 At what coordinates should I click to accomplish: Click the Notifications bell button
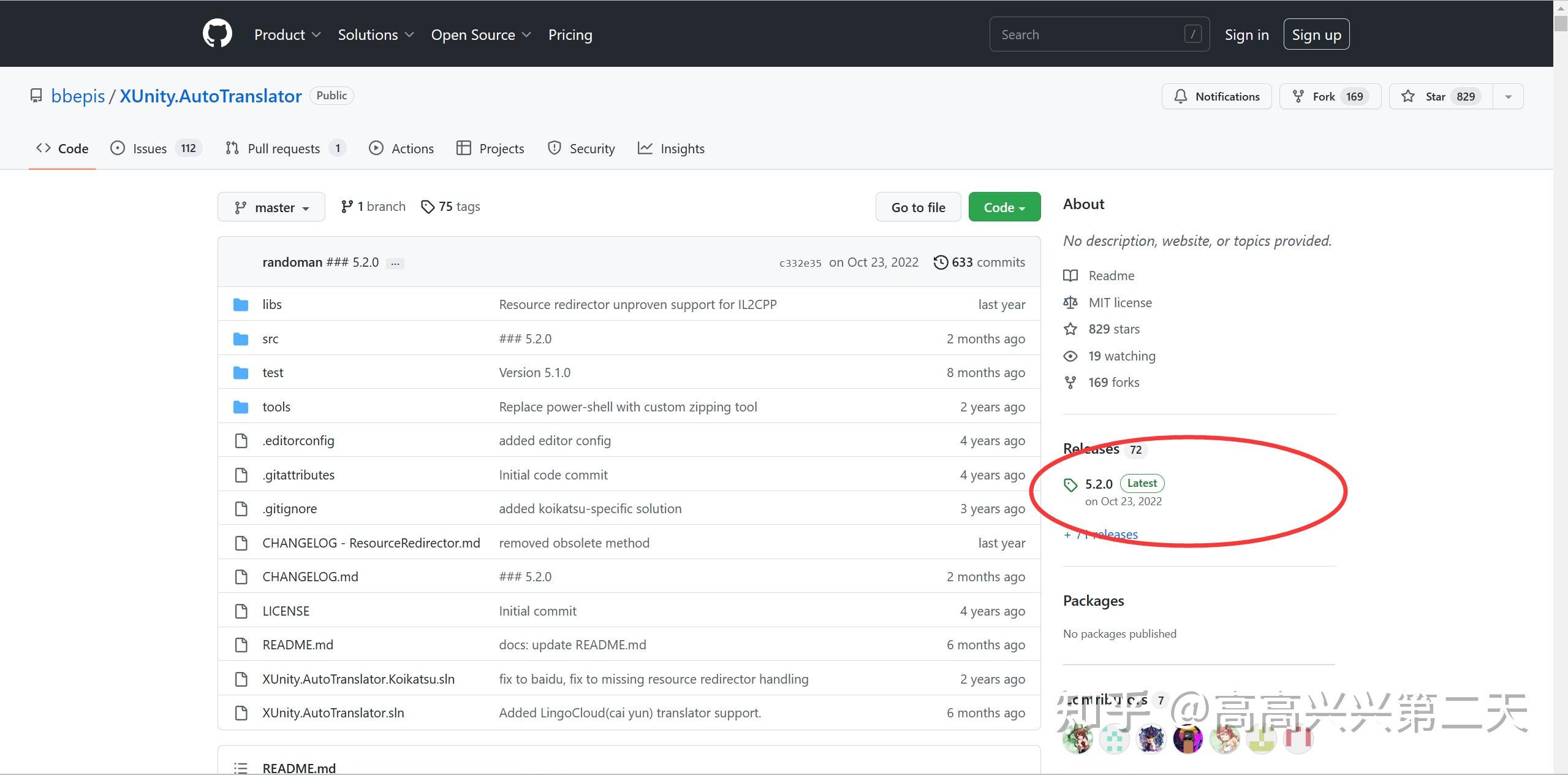[x=1216, y=96]
